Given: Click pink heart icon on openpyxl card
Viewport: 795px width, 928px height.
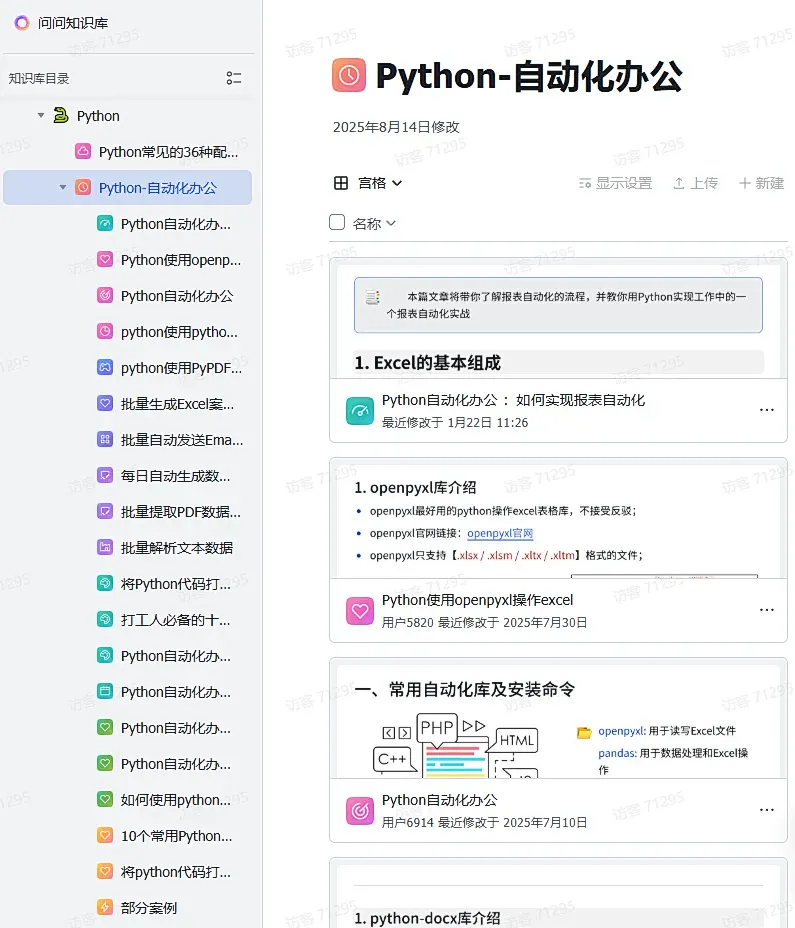Looking at the screenshot, I should tap(360, 611).
